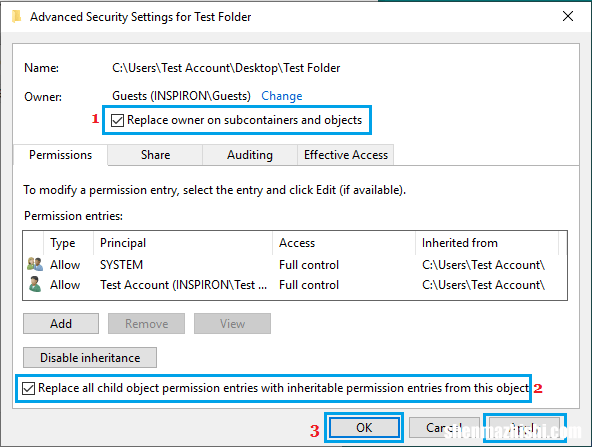Click the Disable inheritance button

point(90,358)
